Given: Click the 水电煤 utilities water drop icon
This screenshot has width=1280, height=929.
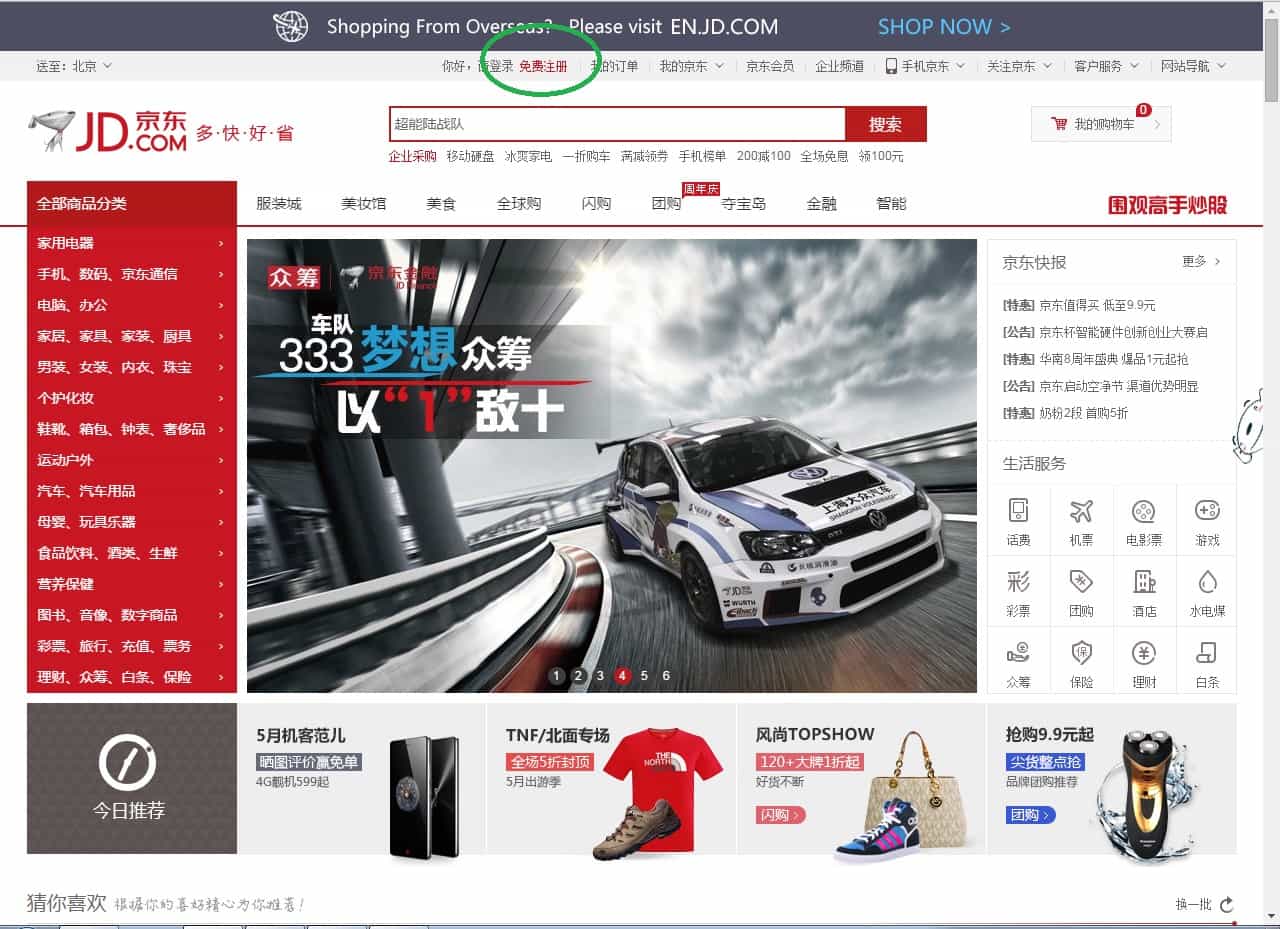Looking at the screenshot, I should [x=1207, y=582].
